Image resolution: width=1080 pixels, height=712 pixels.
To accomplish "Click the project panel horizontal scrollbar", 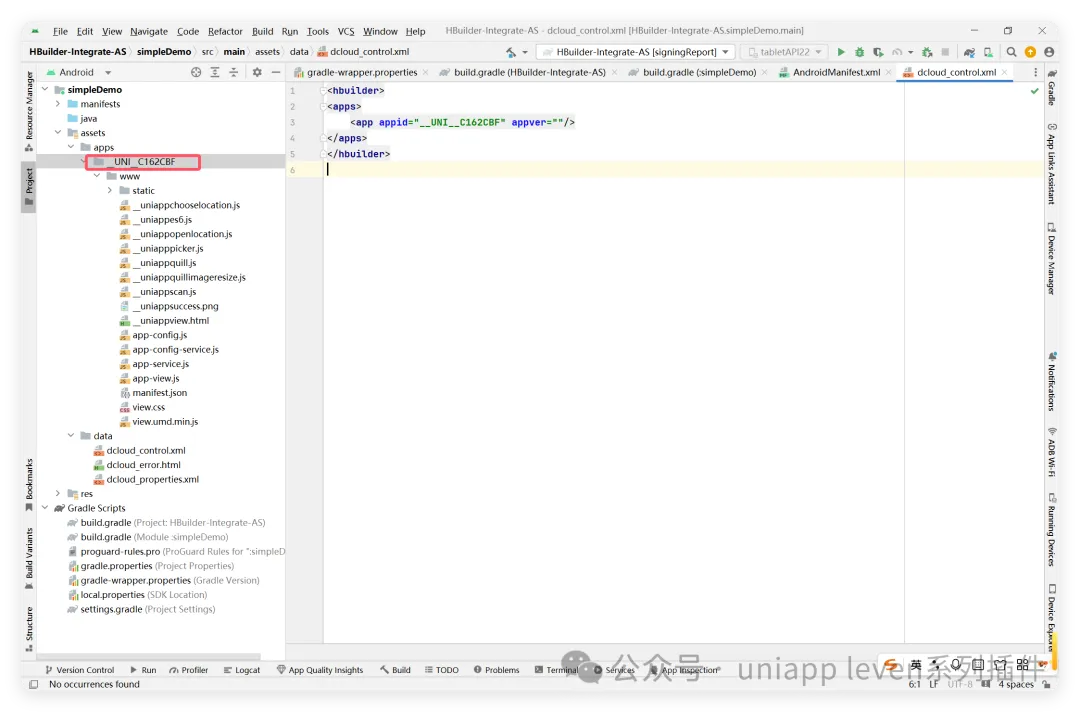I will 148,657.
